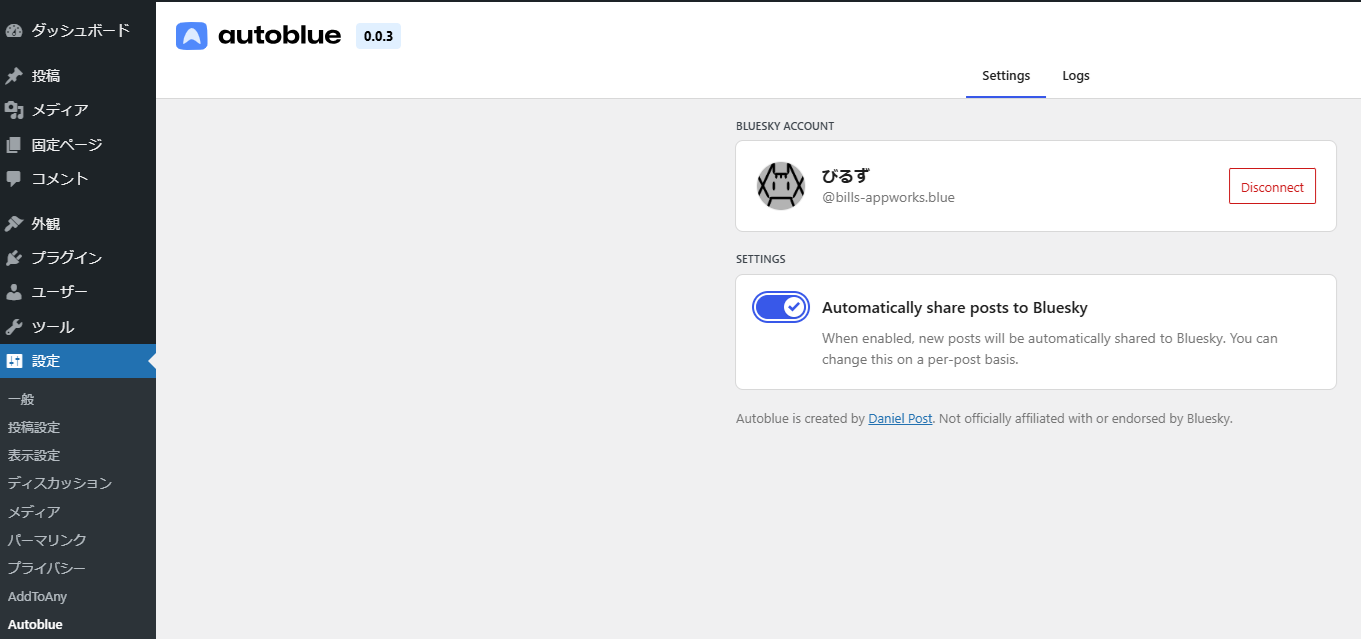Click the pushpin icon for Posts
The width and height of the screenshot is (1361, 639).
pos(14,76)
